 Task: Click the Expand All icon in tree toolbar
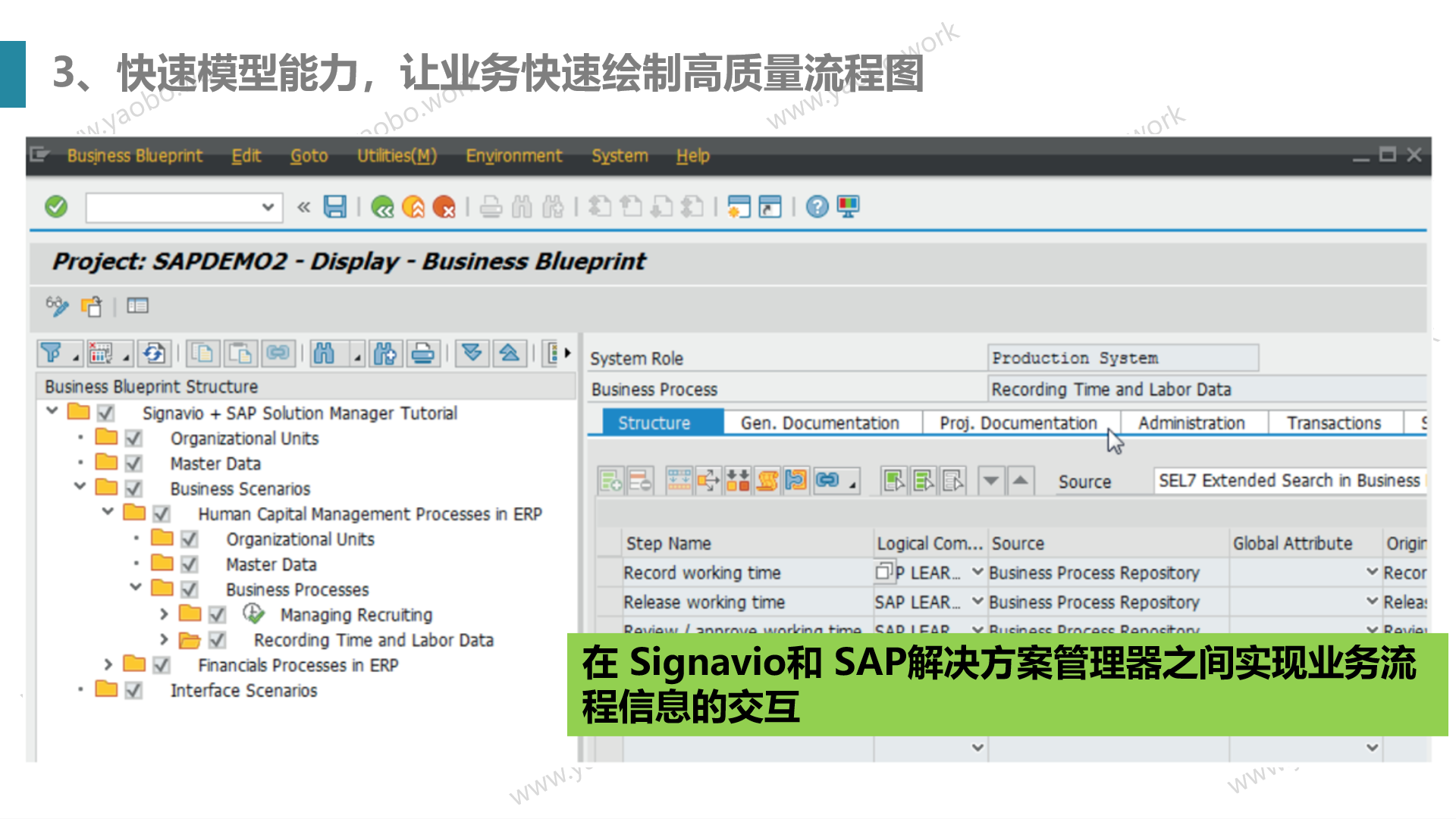(x=472, y=353)
